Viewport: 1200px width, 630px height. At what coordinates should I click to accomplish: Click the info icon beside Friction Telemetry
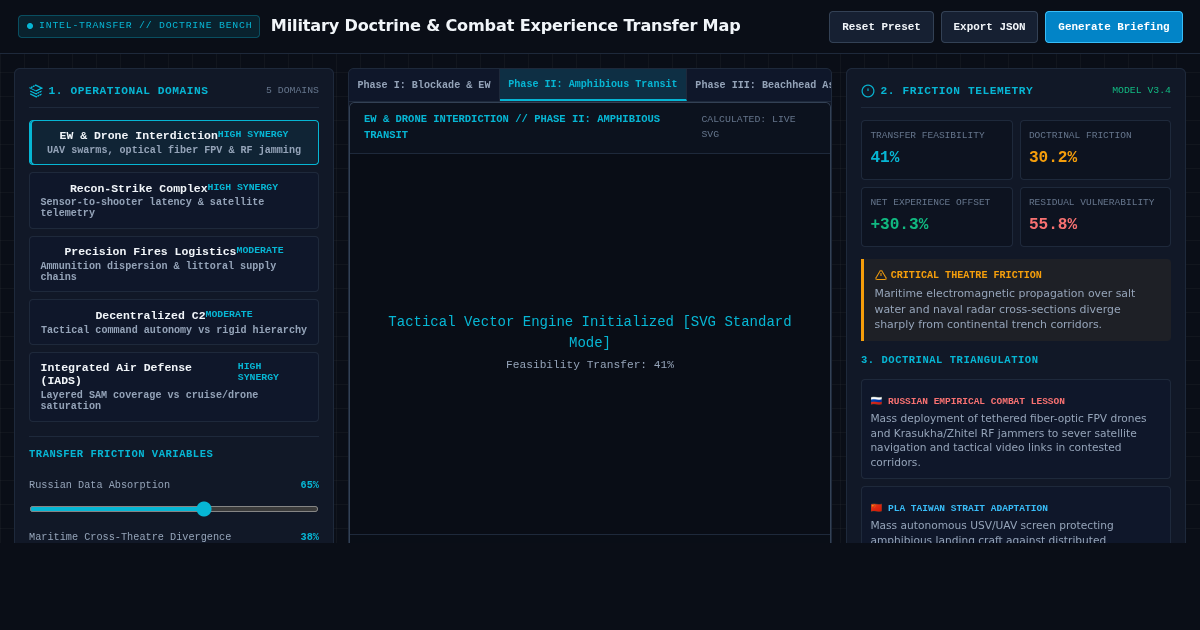(x=868, y=91)
